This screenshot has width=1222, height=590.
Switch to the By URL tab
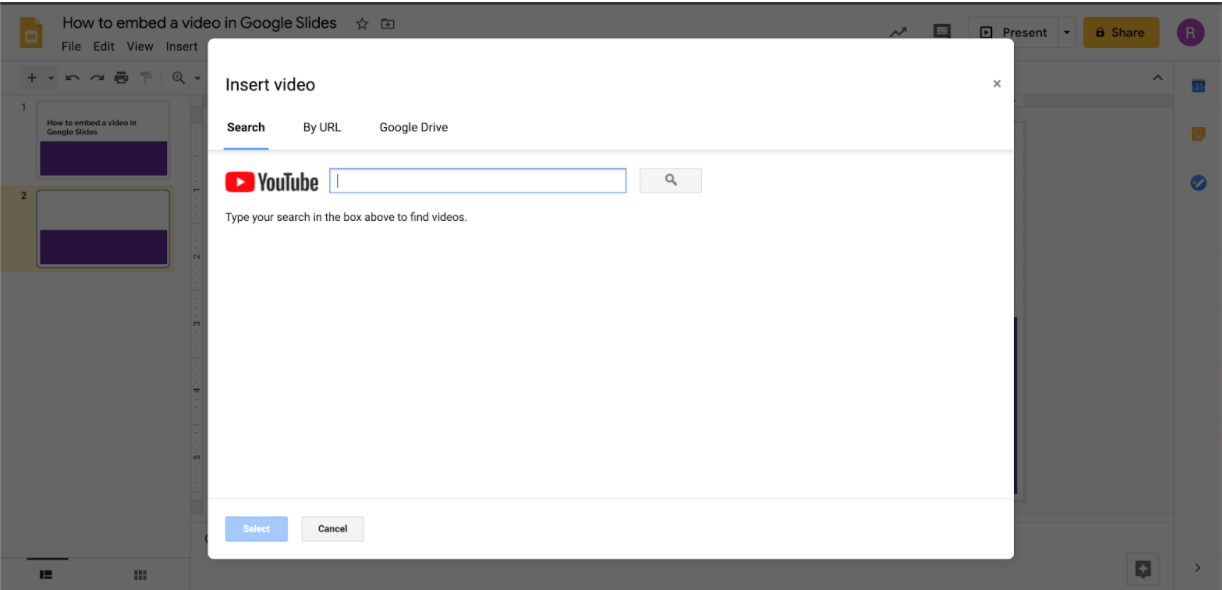tap(322, 127)
